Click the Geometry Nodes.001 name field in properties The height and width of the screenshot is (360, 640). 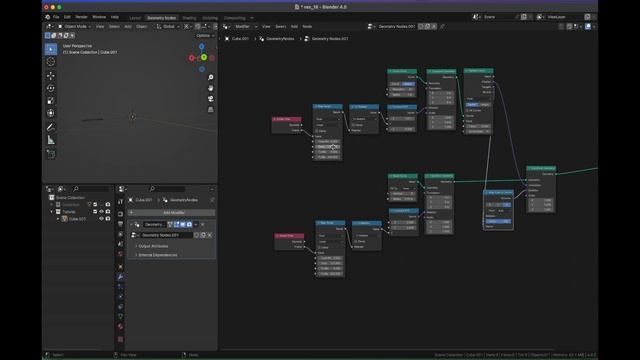coord(167,235)
